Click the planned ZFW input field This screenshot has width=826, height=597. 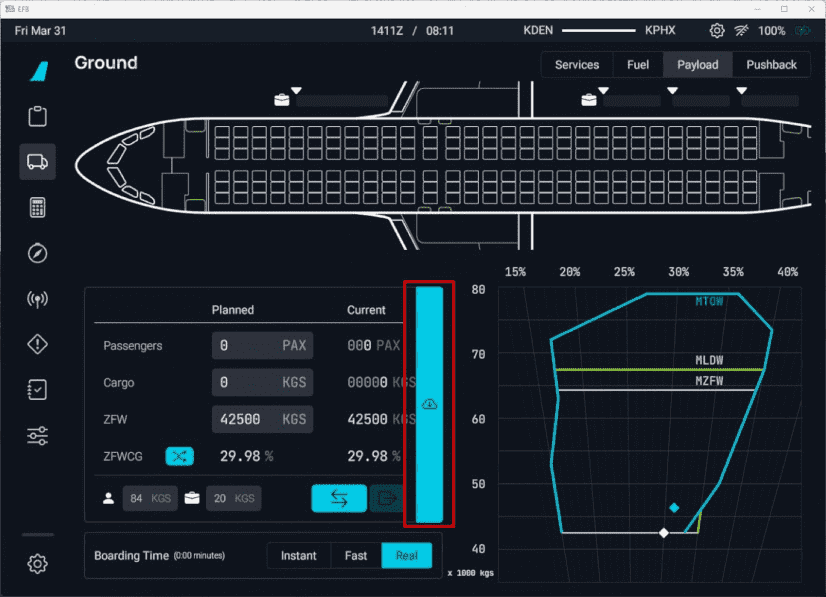(261, 420)
